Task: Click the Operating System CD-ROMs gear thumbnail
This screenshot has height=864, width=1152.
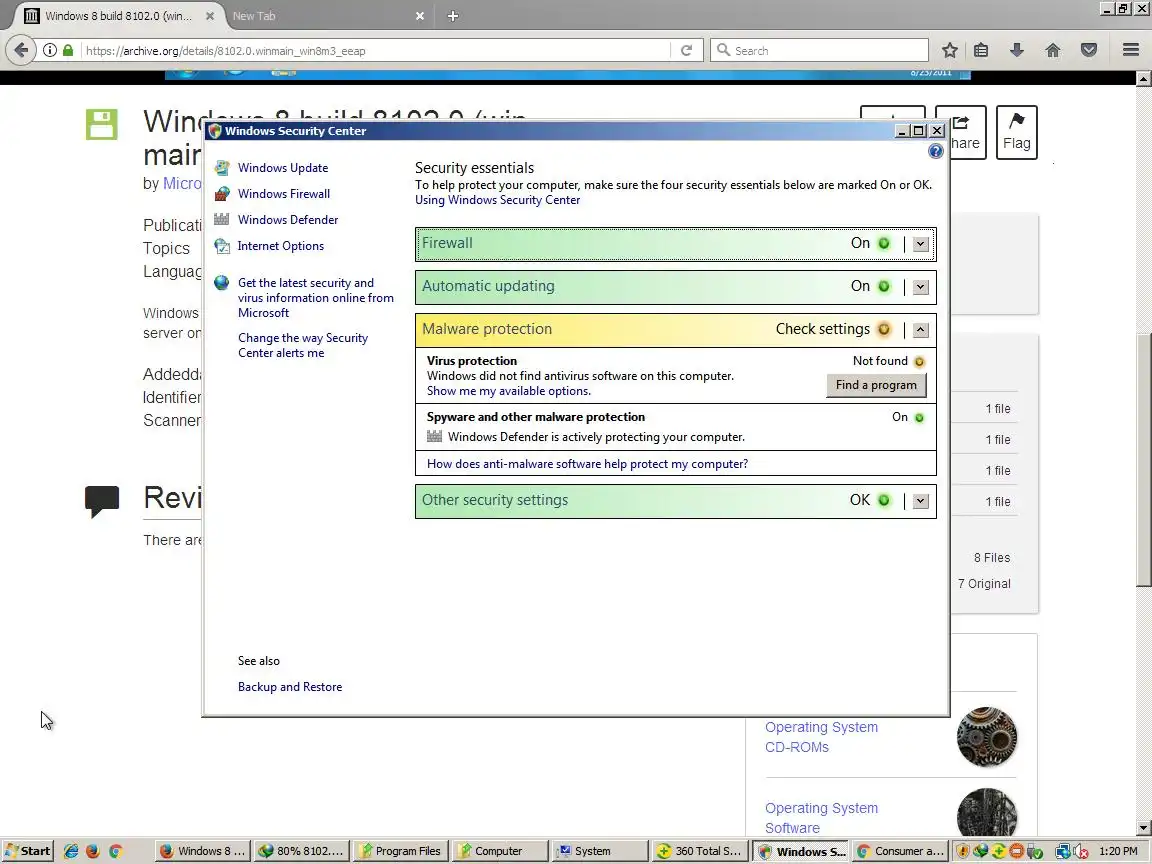Action: [987, 737]
